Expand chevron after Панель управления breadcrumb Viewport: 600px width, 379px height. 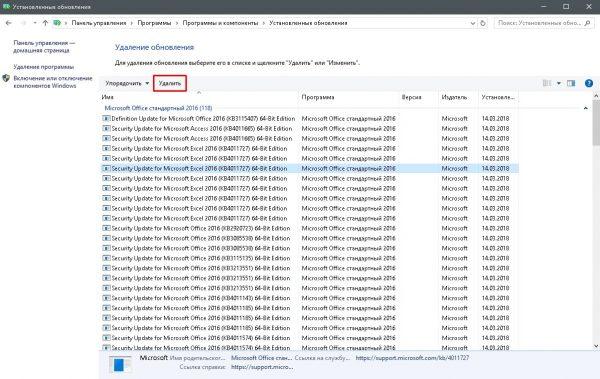tap(132, 23)
